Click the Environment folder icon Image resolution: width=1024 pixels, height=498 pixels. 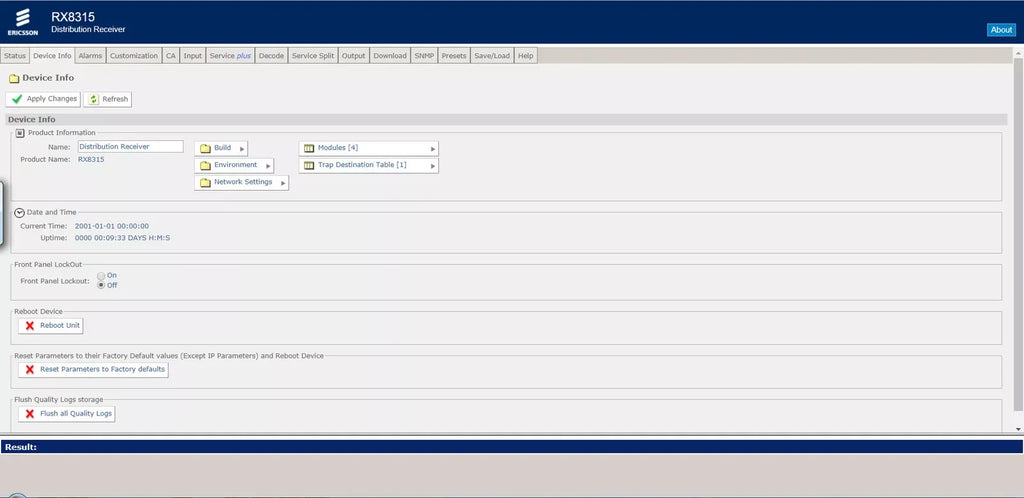pos(205,165)
